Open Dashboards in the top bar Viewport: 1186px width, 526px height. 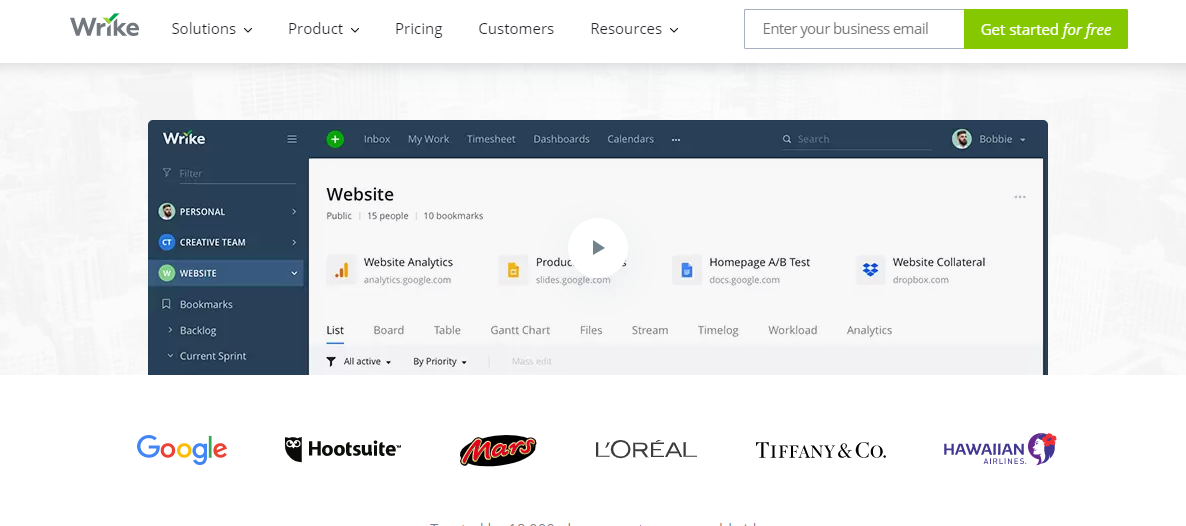[561, 139]
